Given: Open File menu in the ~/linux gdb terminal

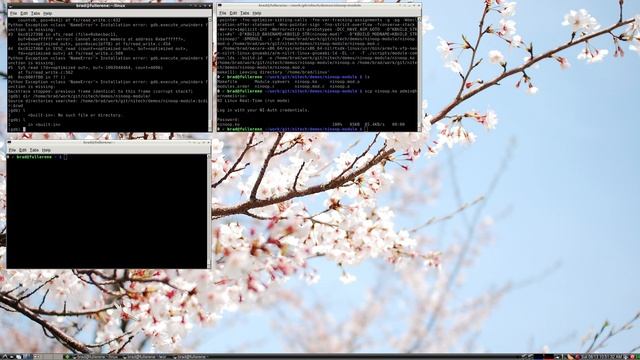Looking at the screenshot, I should (x=13, y=13).
